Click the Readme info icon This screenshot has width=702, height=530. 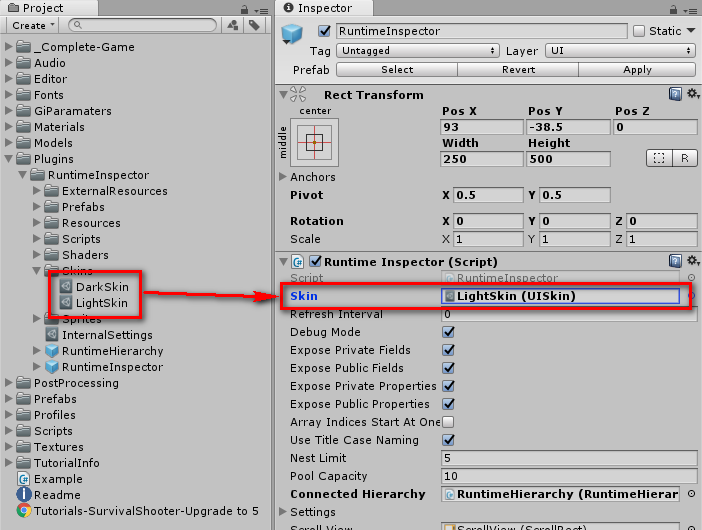(24, 495)
